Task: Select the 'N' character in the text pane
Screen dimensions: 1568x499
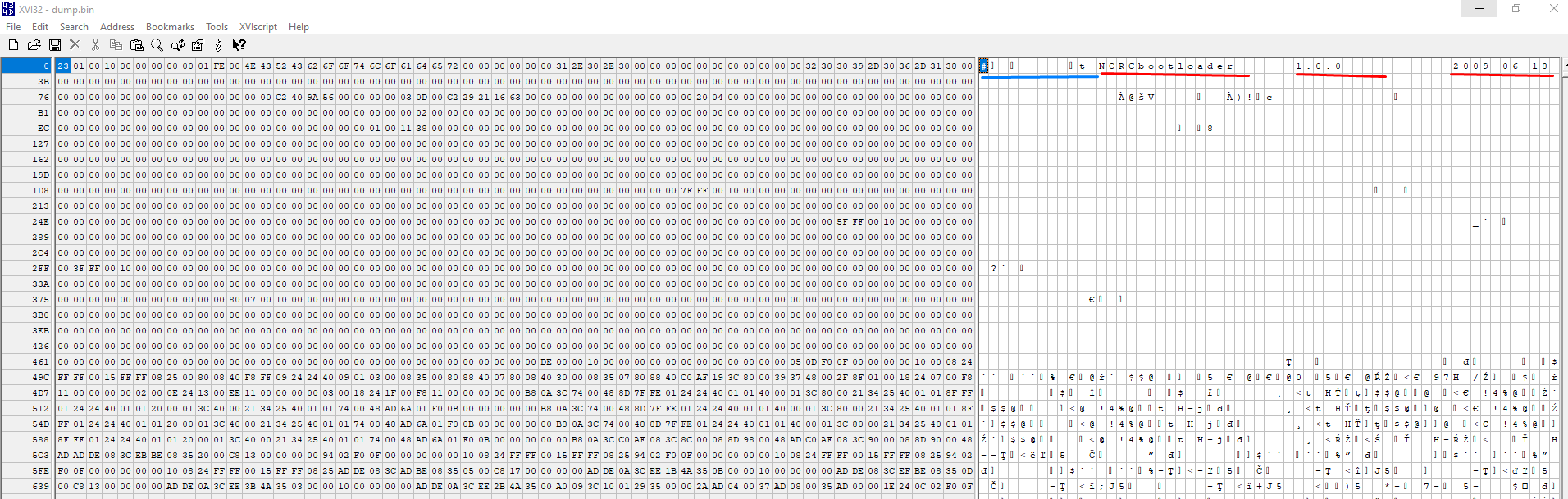Action: coord(1102,66)
